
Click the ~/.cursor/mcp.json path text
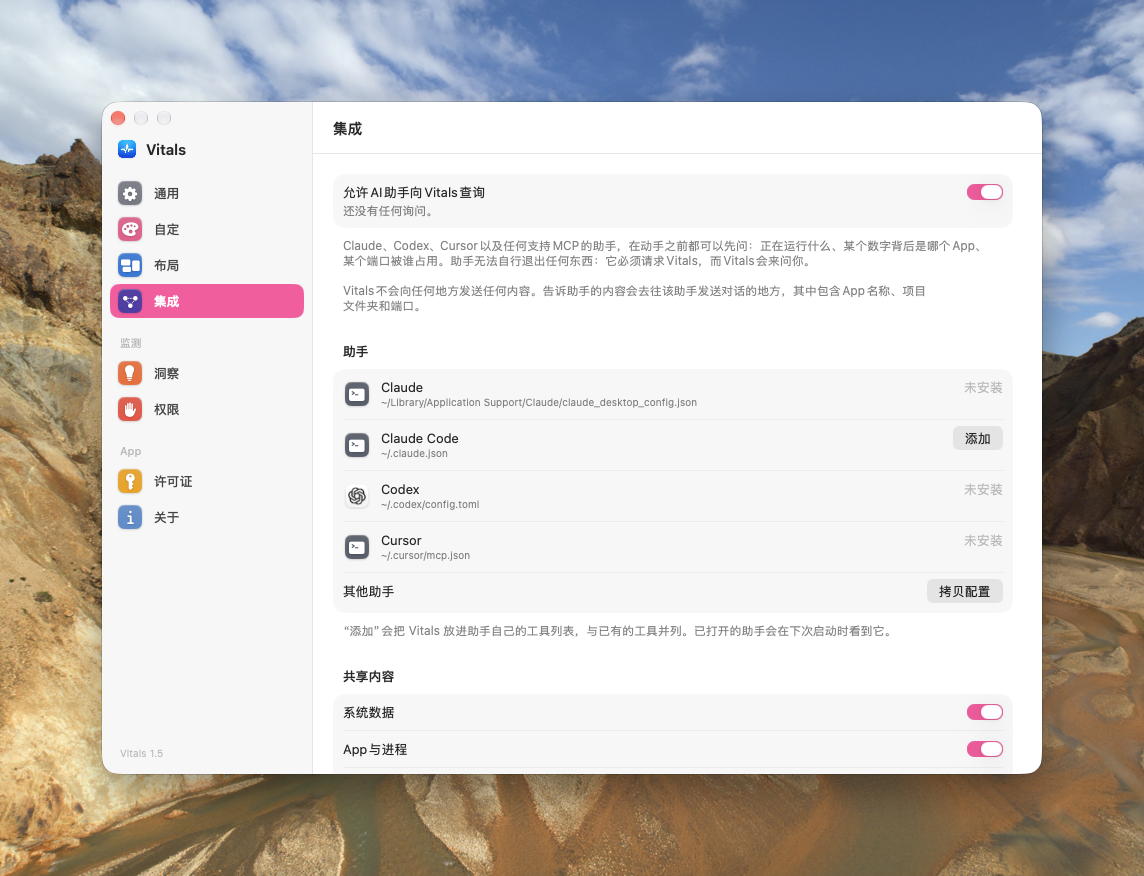pyautogui.click(x=425, y=556)
